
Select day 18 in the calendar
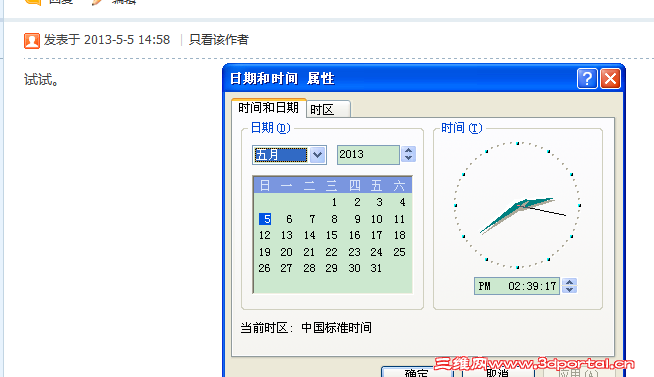(400, 235)
